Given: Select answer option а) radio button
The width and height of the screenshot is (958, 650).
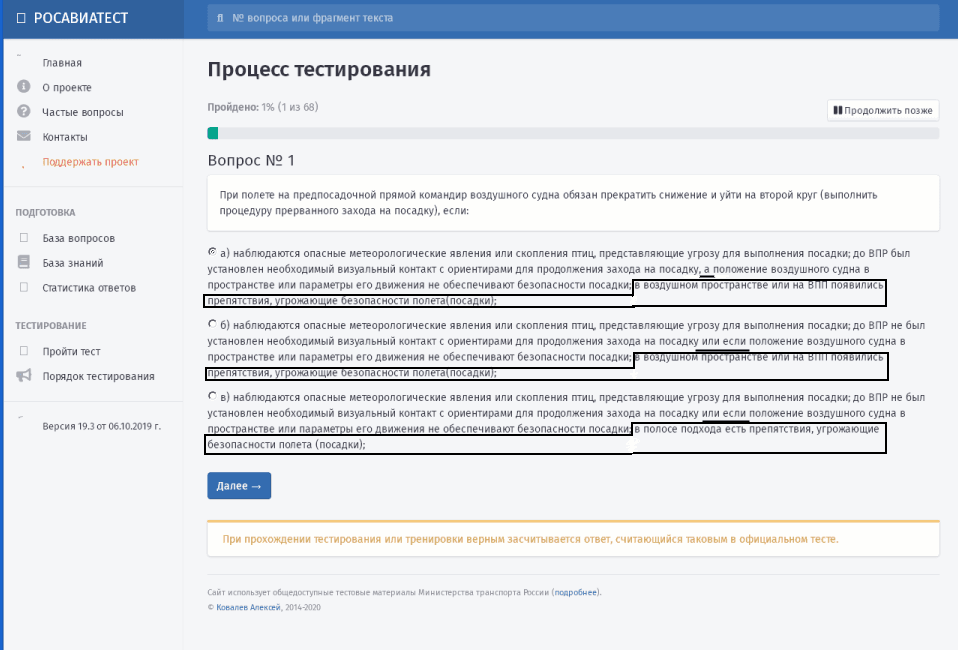Looking at the screenshot, I should [x=212, y=252].
